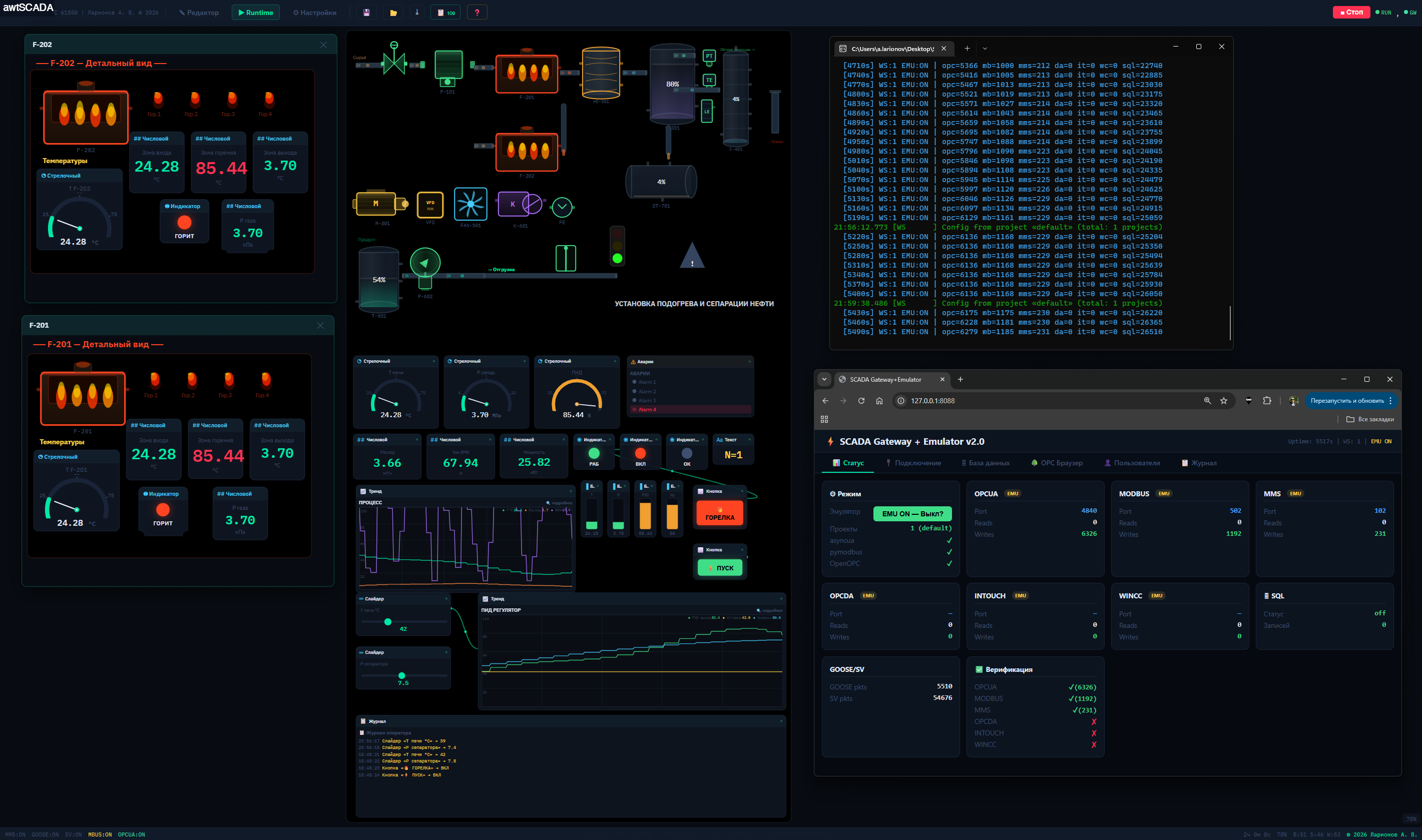Open the Журнал tab in Gateway
Image resolution: width=1422 pixels, height=840 pixels.
coord(1199,463)
